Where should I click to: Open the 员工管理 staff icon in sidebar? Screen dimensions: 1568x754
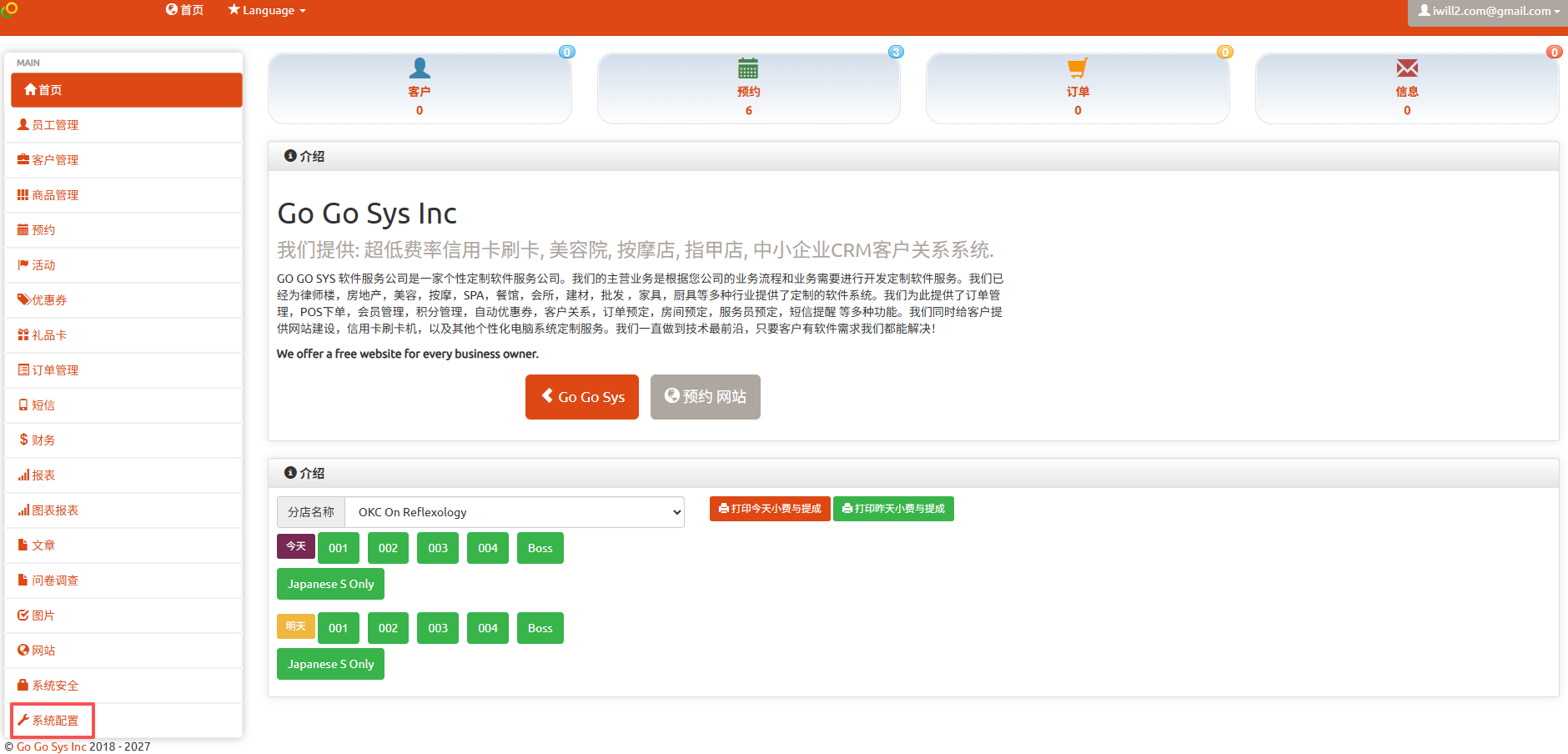(x=23, y=124)
